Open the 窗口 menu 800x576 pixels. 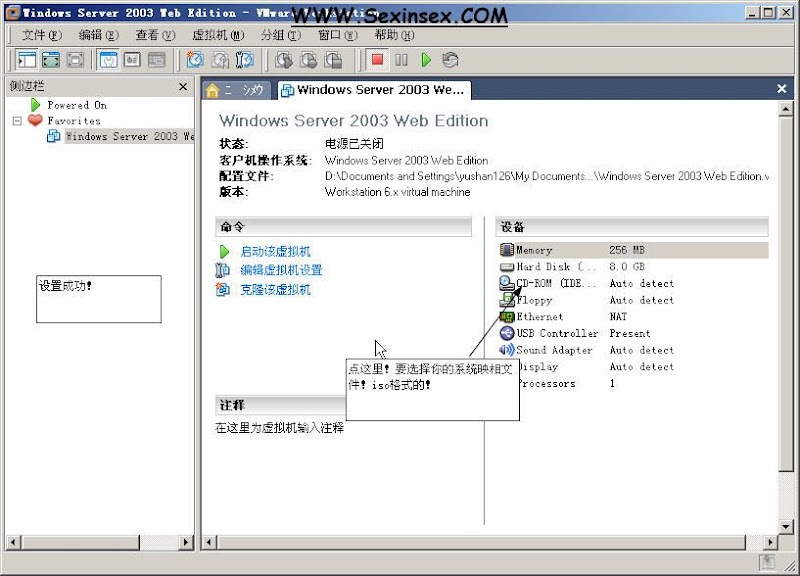click(x=337, y=35)
